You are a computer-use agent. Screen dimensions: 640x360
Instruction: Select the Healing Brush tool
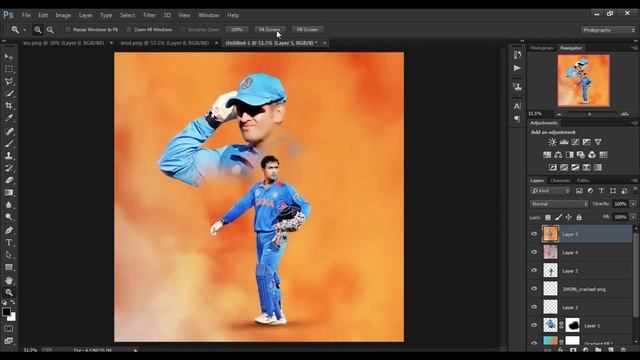pyautogui.click(x=9, y=131)
